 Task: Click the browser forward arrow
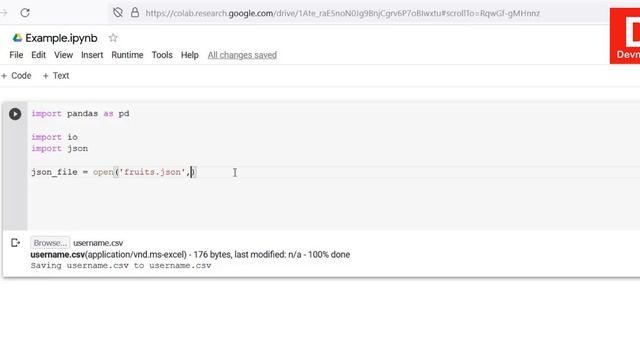point(4,13)
